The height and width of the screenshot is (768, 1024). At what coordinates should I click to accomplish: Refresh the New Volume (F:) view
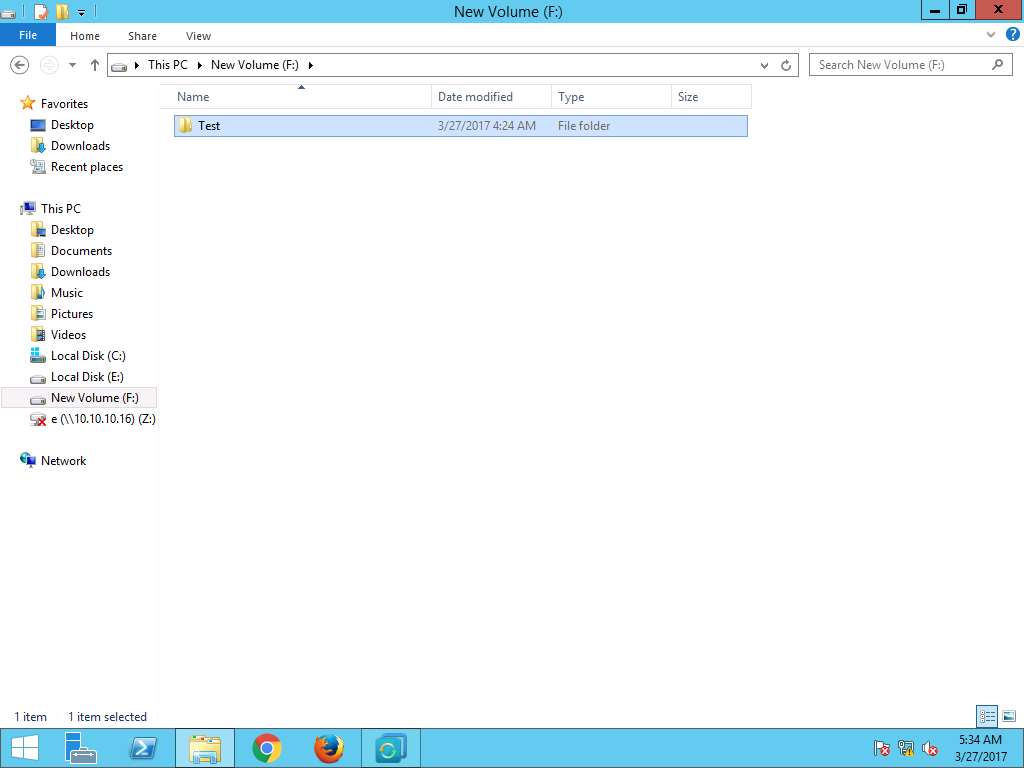[786, 65]
